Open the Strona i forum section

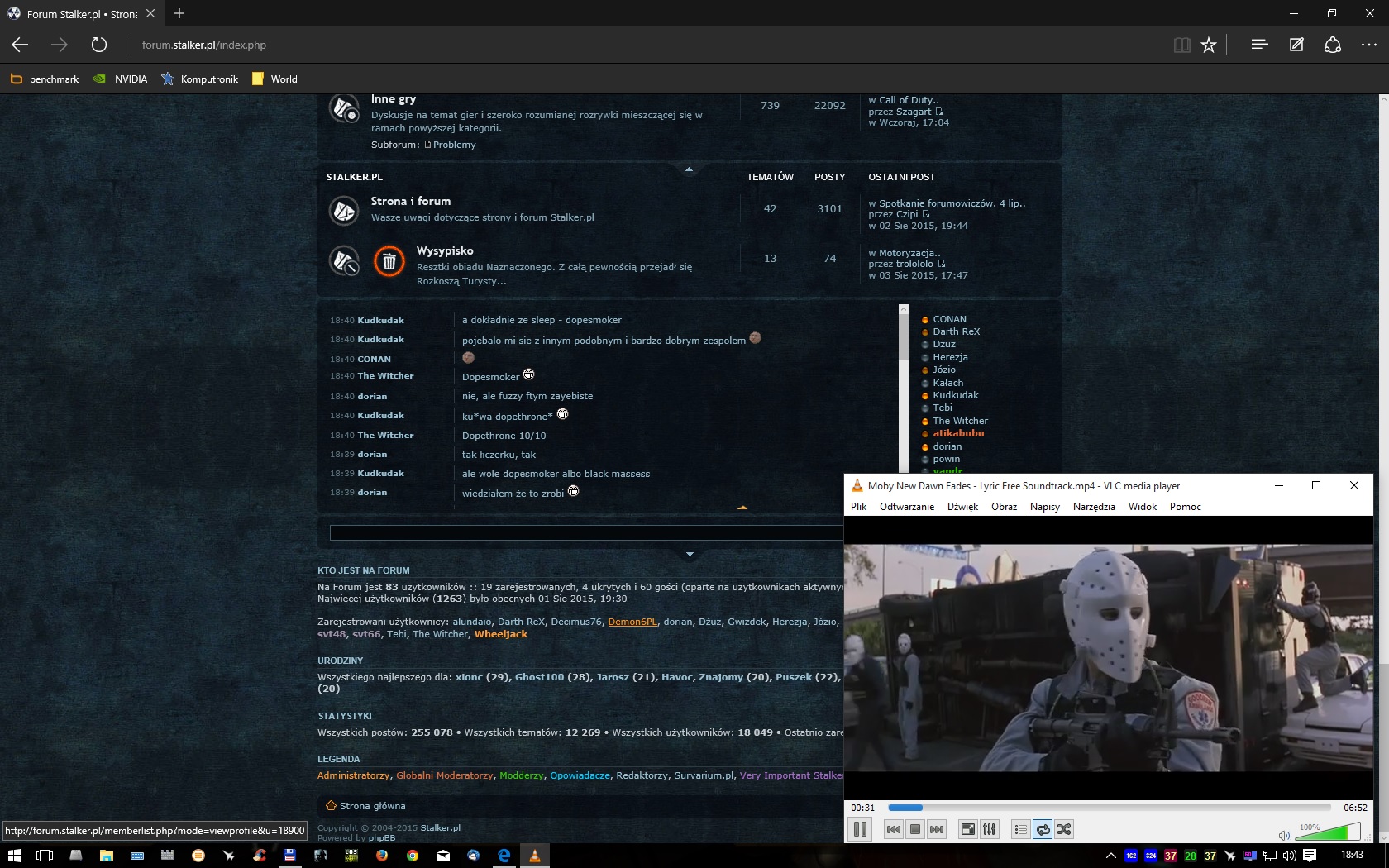(x=410, y=201)
